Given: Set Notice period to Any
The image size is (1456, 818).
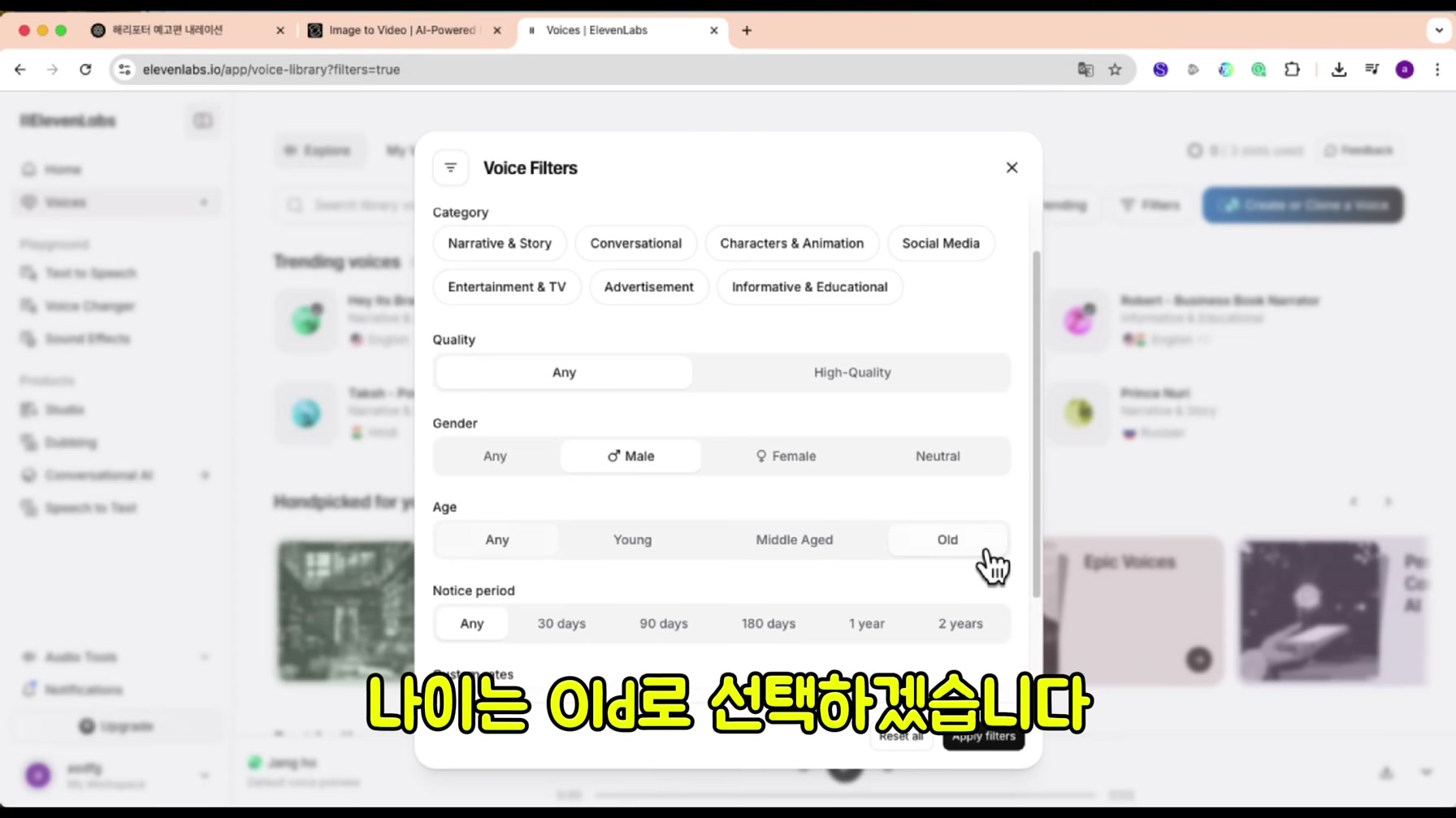Looking at the screenshot, I should point(472,623).
